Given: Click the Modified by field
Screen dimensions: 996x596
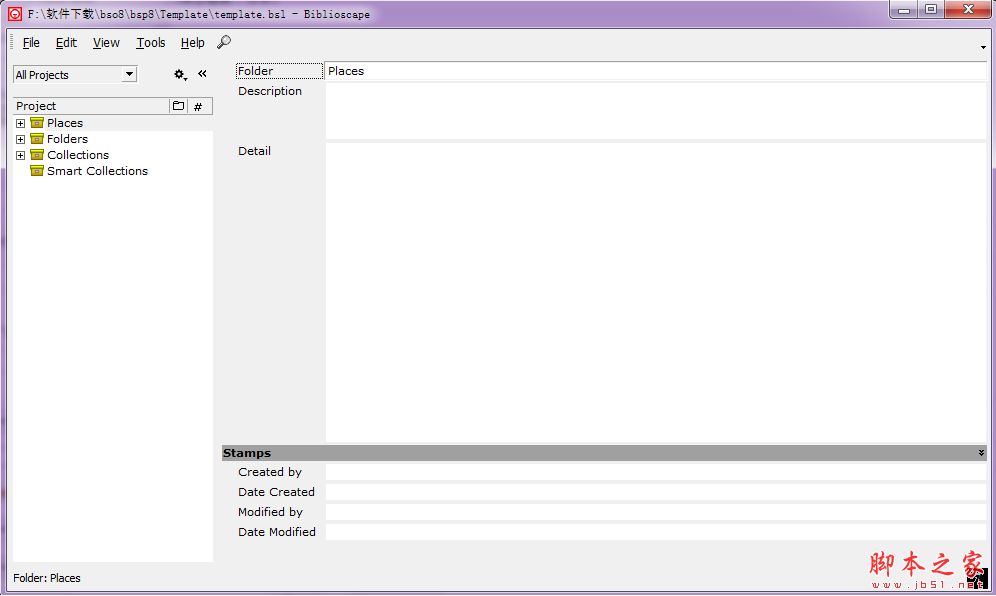Looking at the screenshot, I should 656,512.
